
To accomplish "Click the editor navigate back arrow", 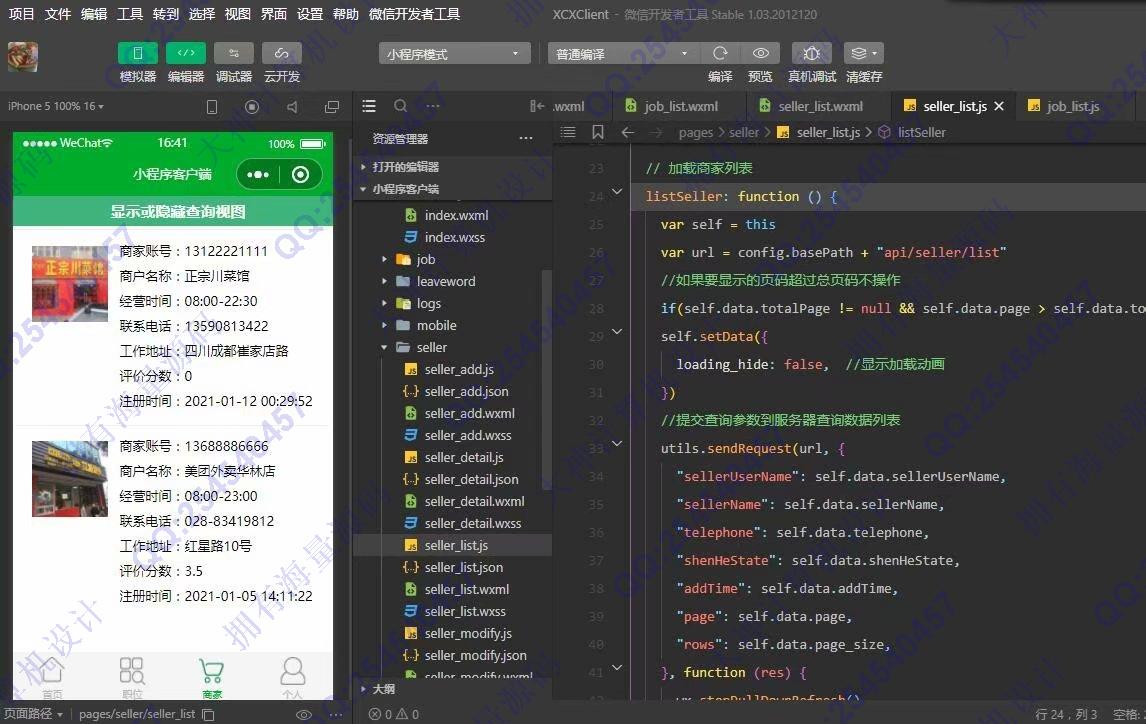I will pyautogui.click(x=628, y=132).
